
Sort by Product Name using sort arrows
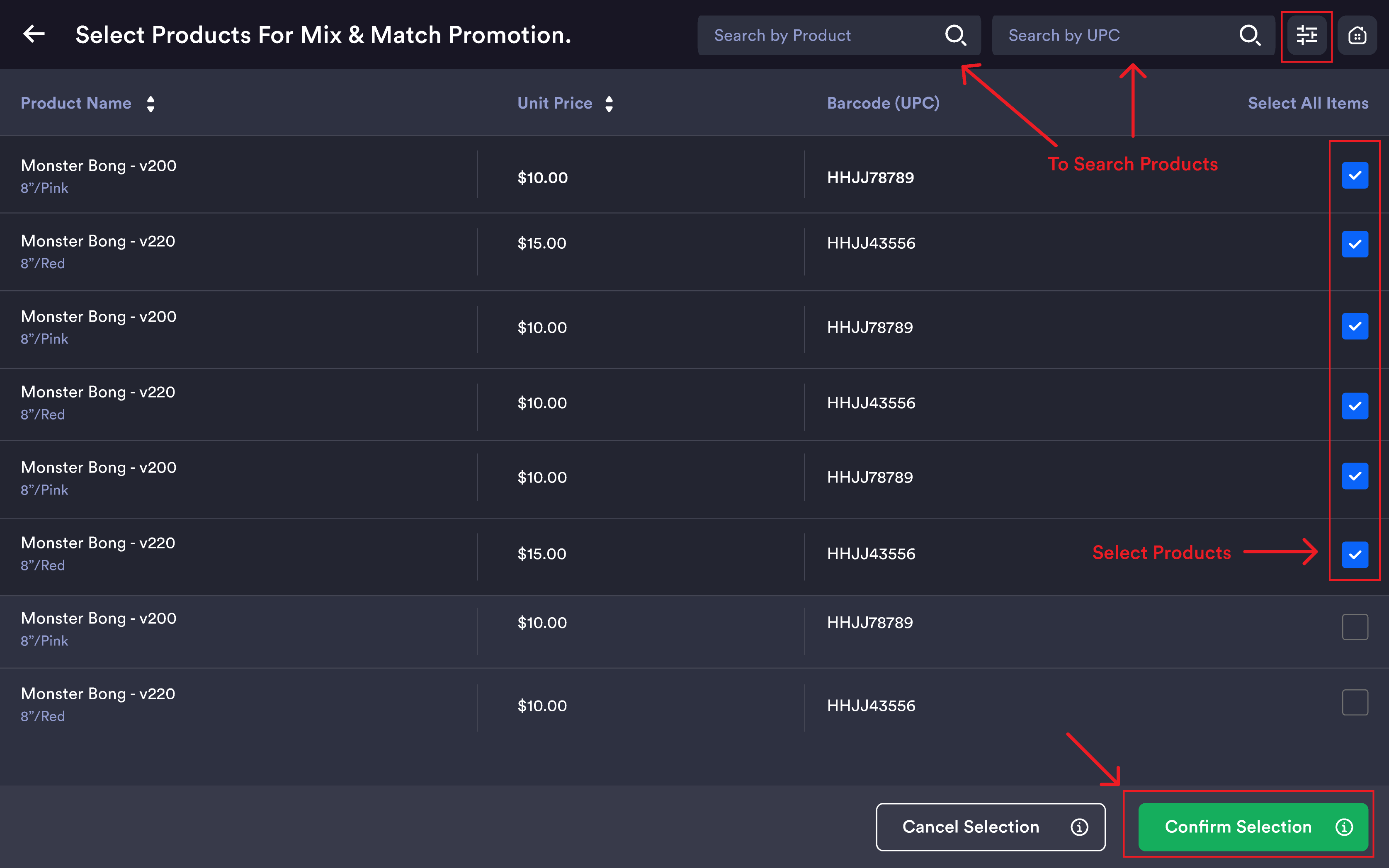151,104
